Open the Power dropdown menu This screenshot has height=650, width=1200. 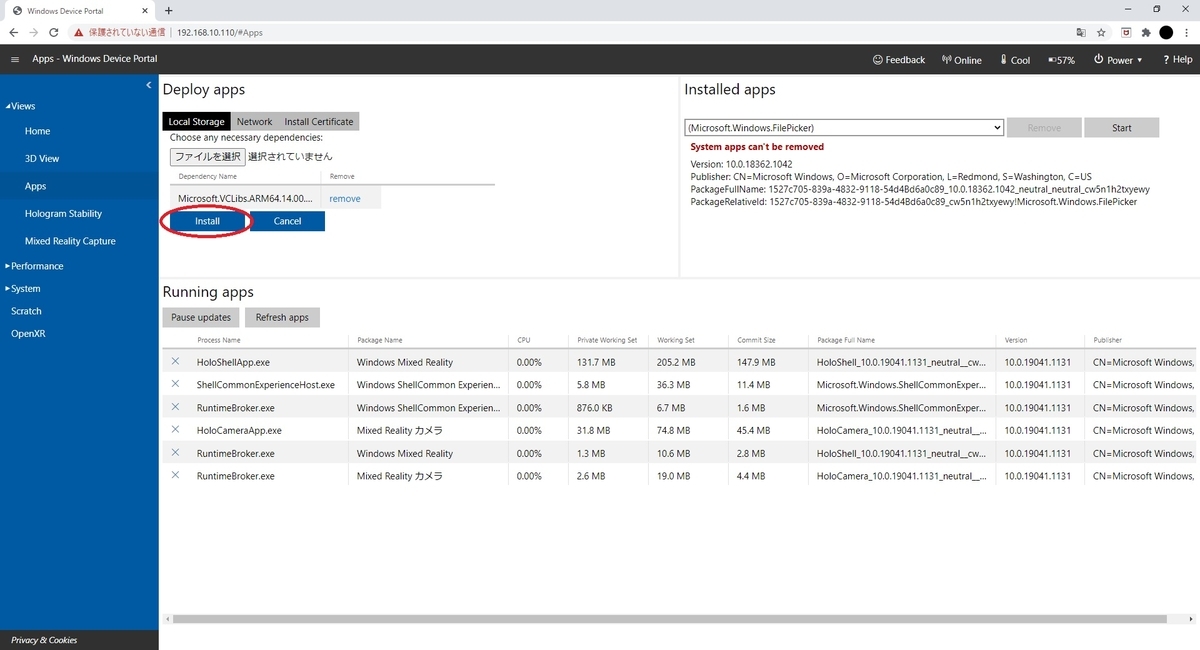[x=1118, y=60]
